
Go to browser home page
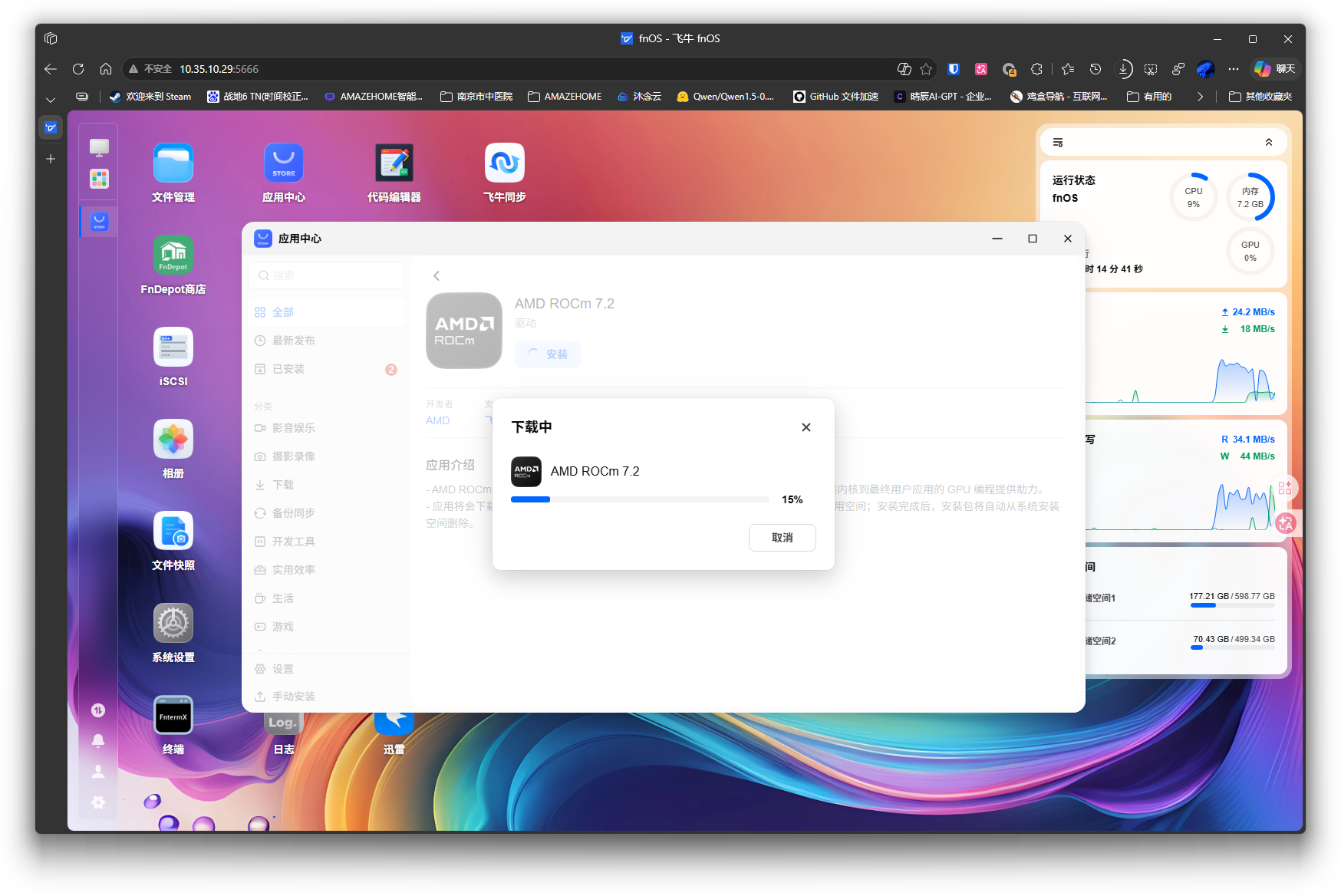(106, 69)
